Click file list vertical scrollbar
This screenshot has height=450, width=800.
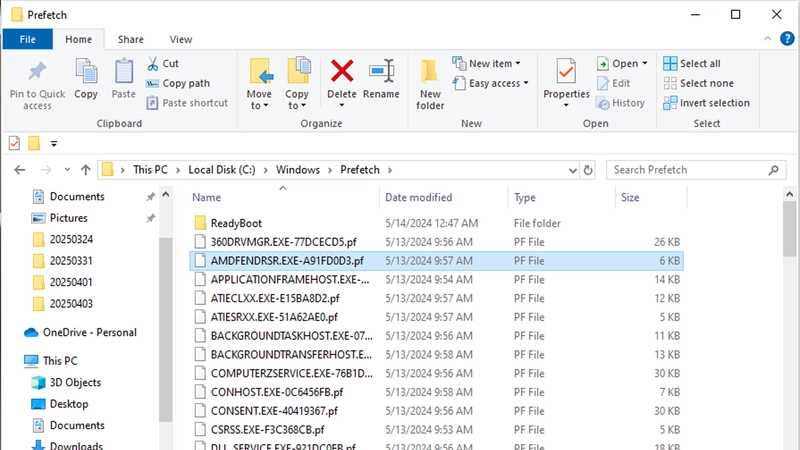tap(789, 230)
